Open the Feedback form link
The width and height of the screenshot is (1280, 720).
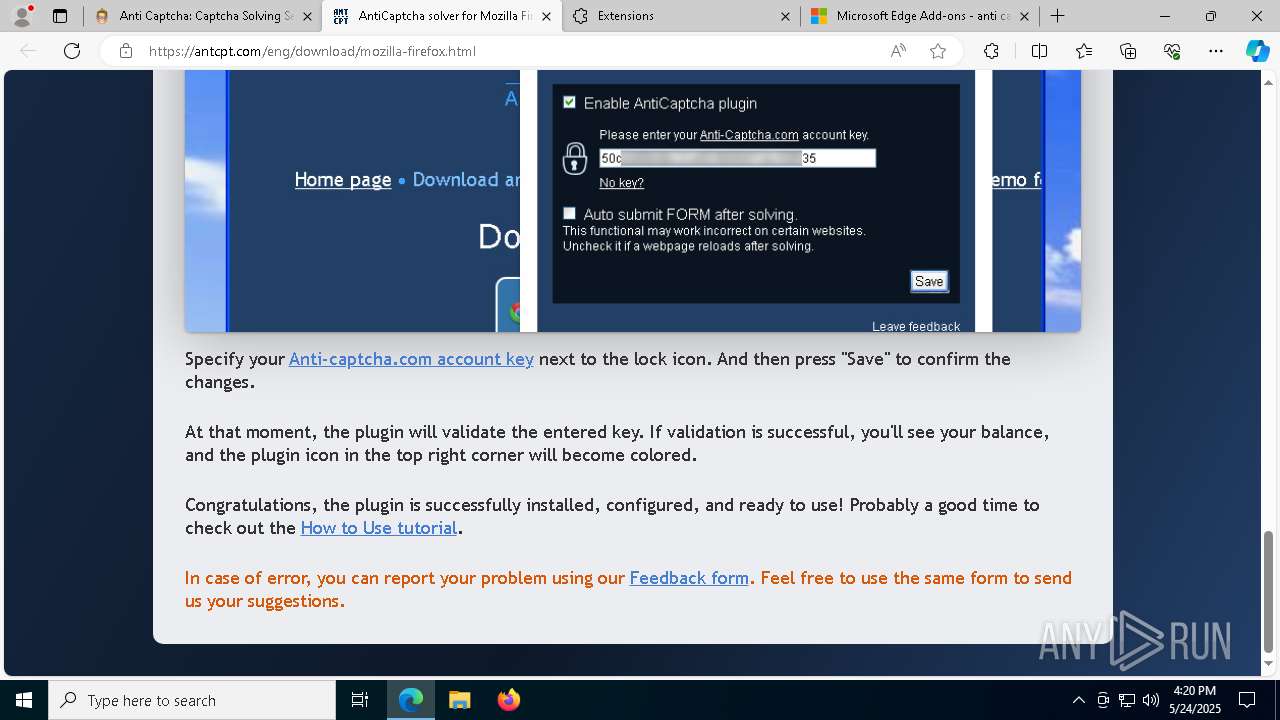coord(689,578)
